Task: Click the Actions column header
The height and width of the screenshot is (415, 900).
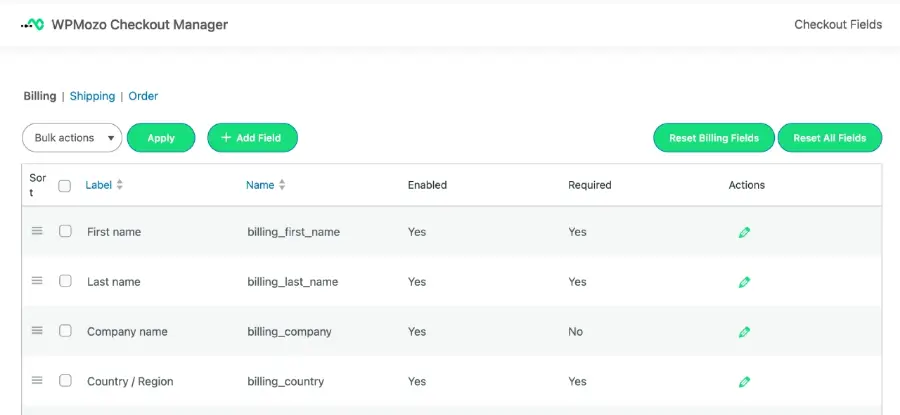Action: [747, 185]
